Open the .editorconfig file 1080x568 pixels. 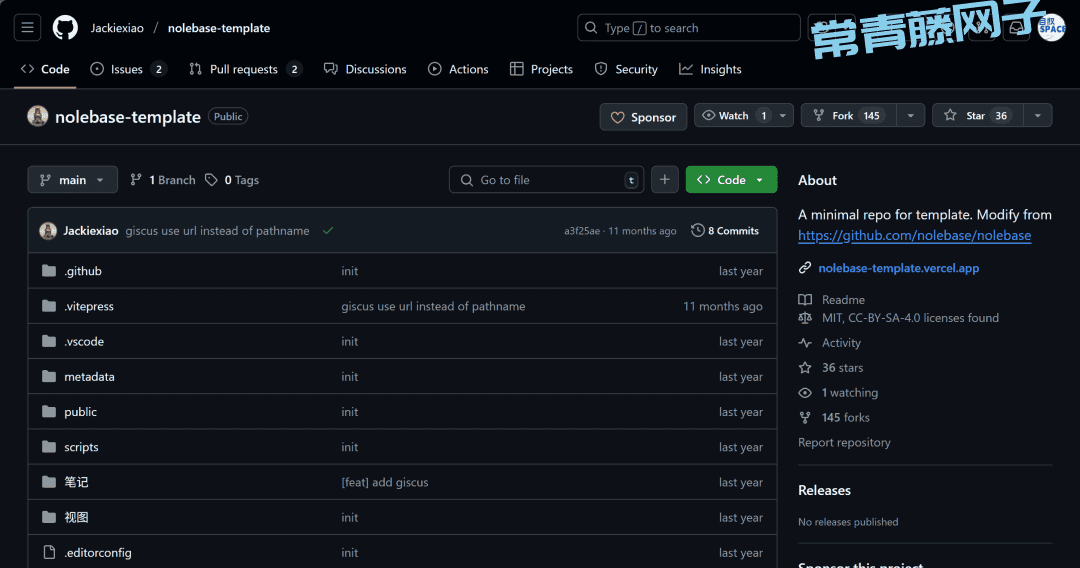(x=98, y=552)
